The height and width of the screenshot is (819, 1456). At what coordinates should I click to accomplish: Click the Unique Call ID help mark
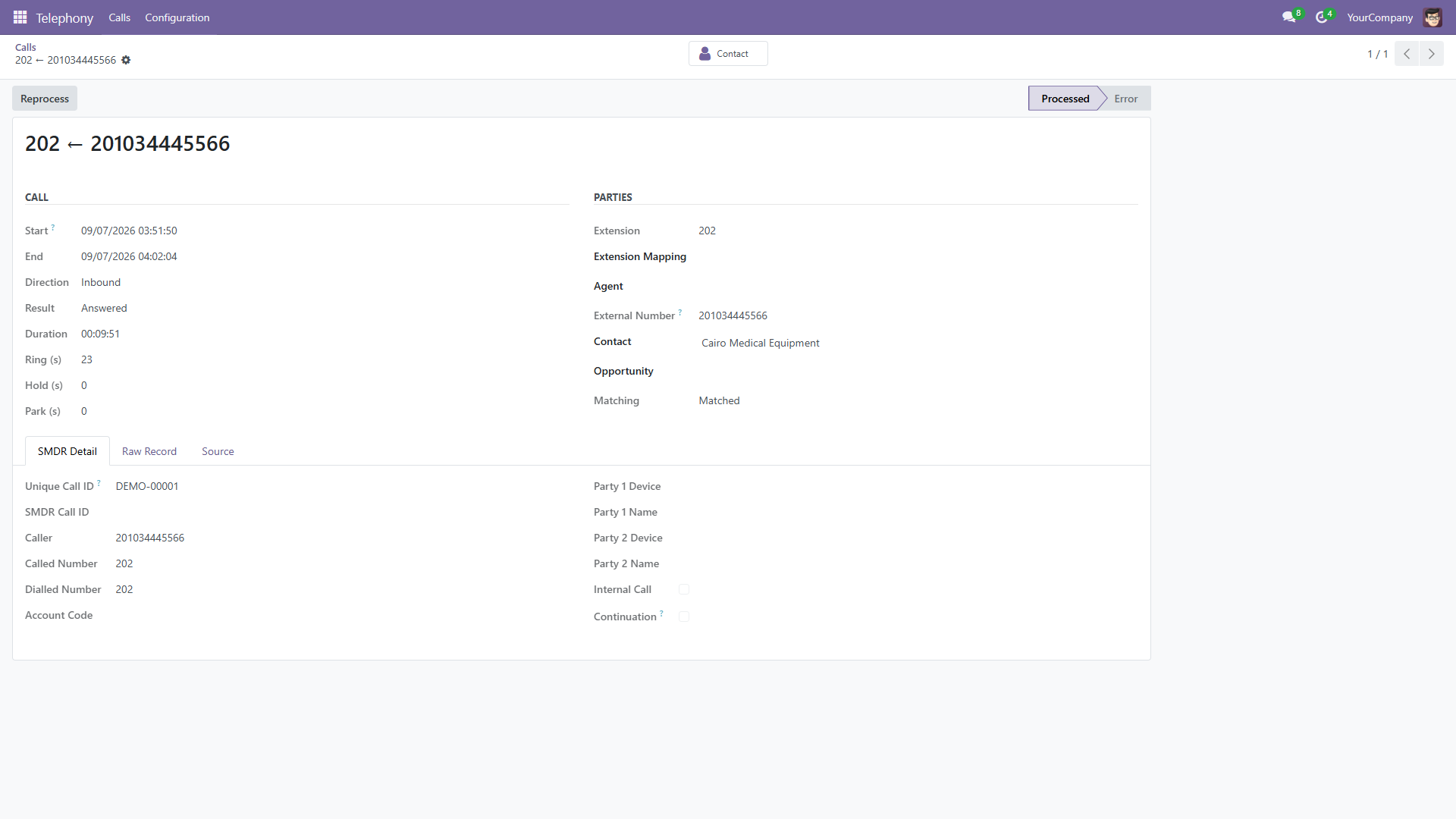(x=99, y=483)
